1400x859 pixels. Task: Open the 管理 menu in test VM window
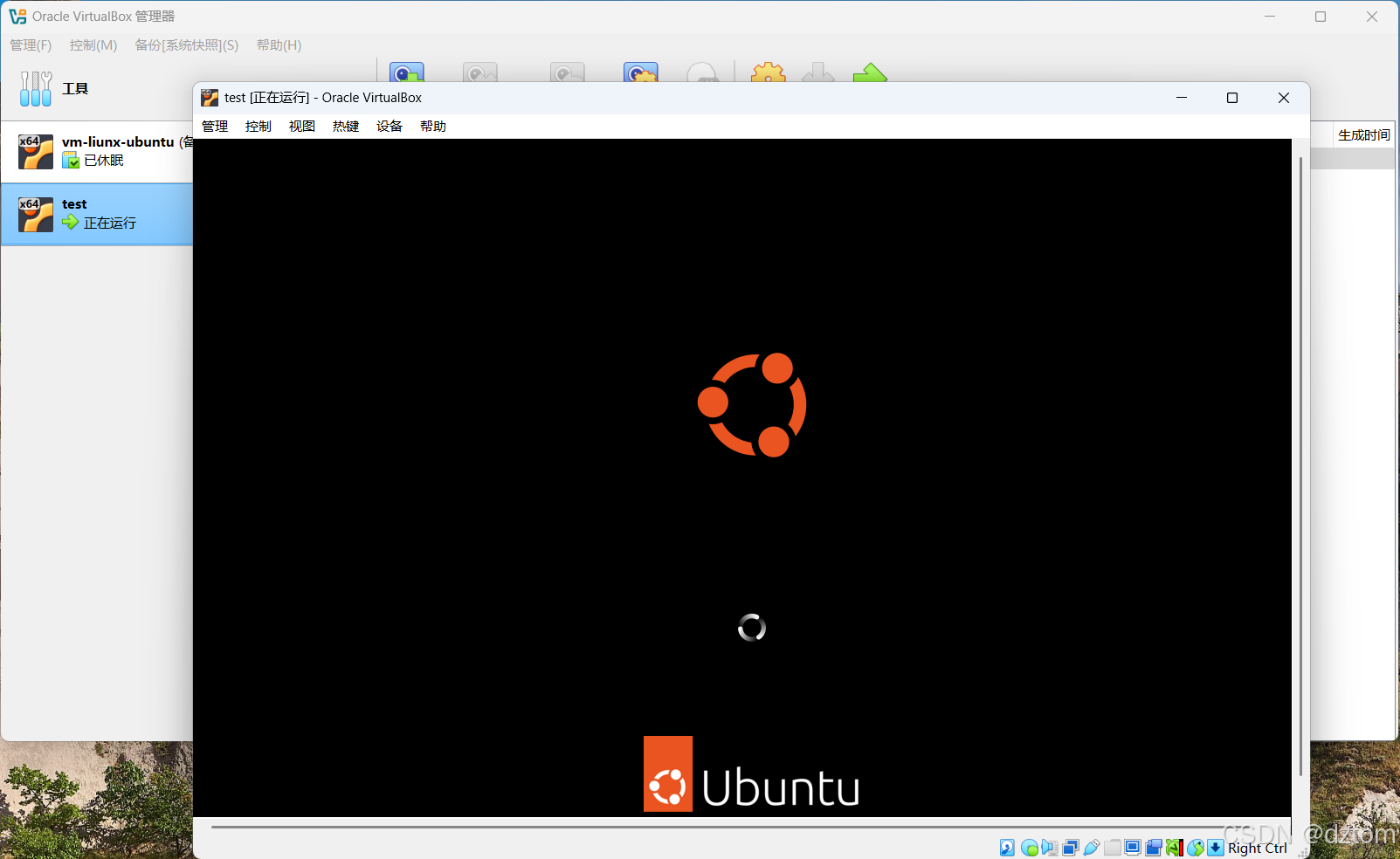(x=215, y=126)
